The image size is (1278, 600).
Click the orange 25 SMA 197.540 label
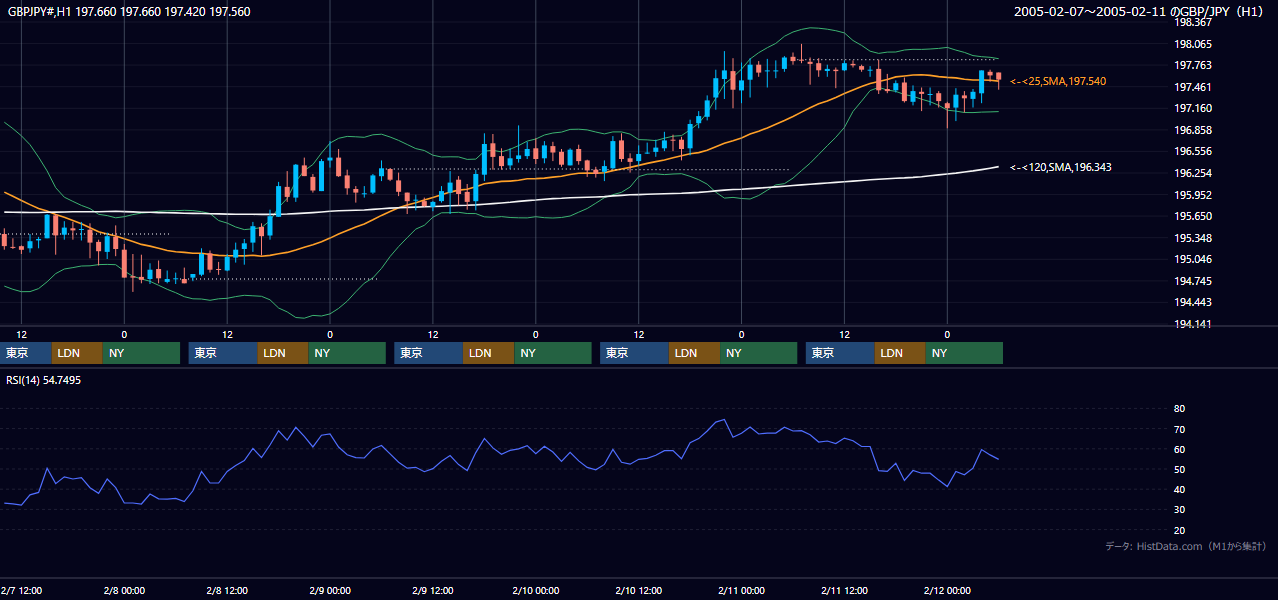1058,81
